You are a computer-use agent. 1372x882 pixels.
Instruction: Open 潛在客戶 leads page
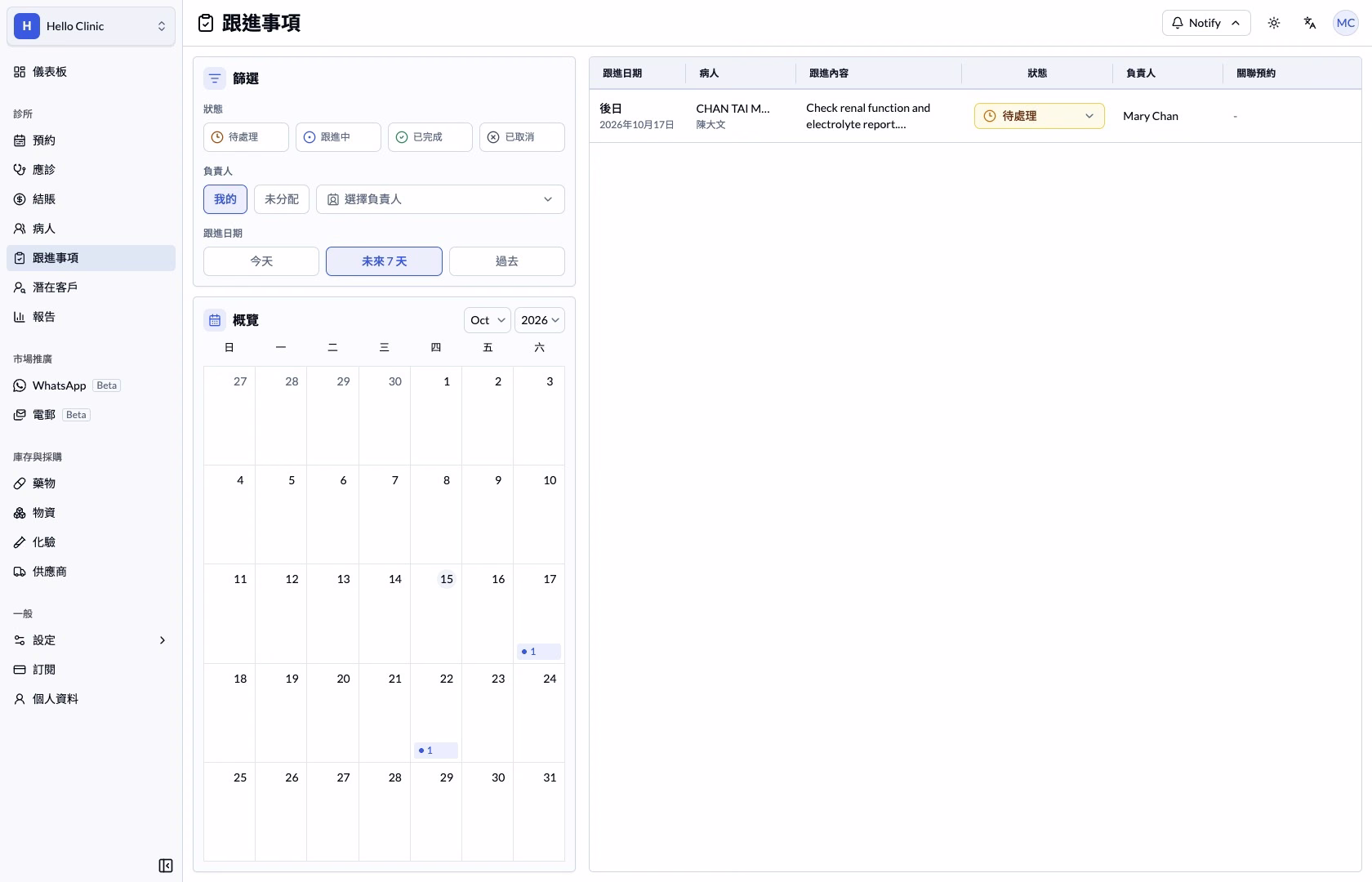click(91, 287)
